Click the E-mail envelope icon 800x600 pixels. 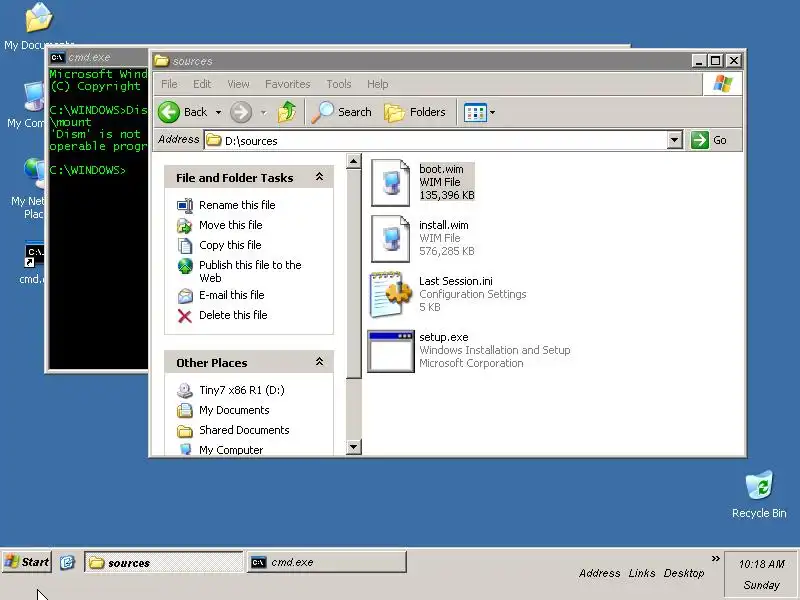(185, 295)
